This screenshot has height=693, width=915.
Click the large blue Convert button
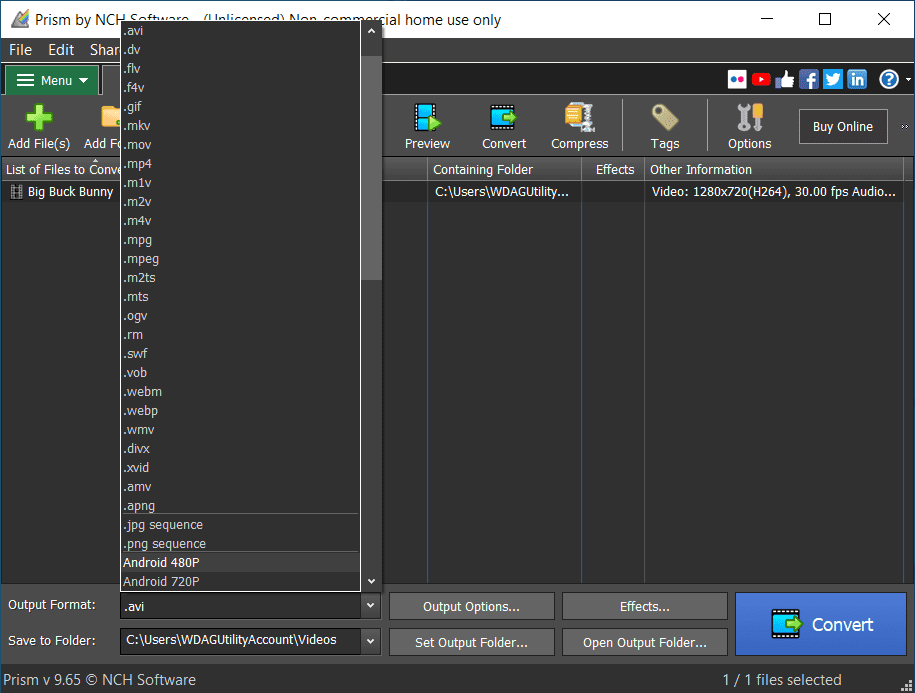pos(820,624)
